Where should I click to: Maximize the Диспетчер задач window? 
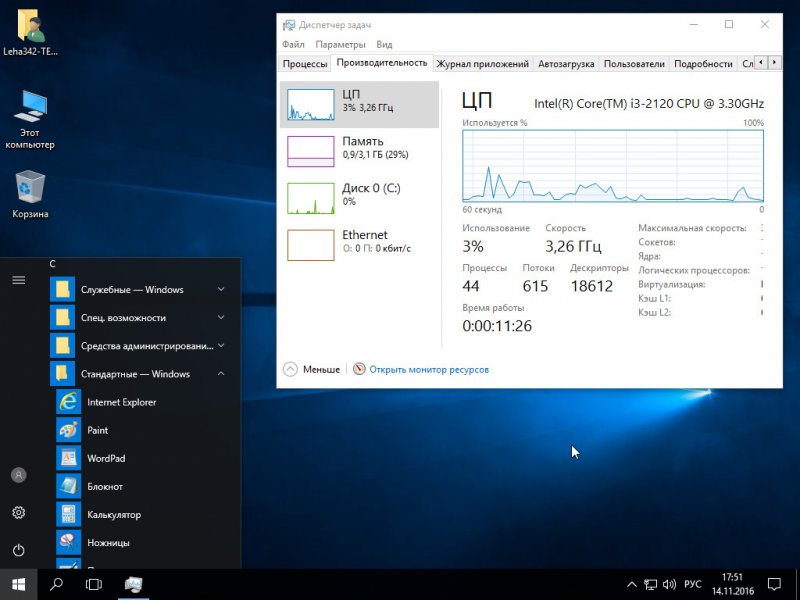point(729,24)
